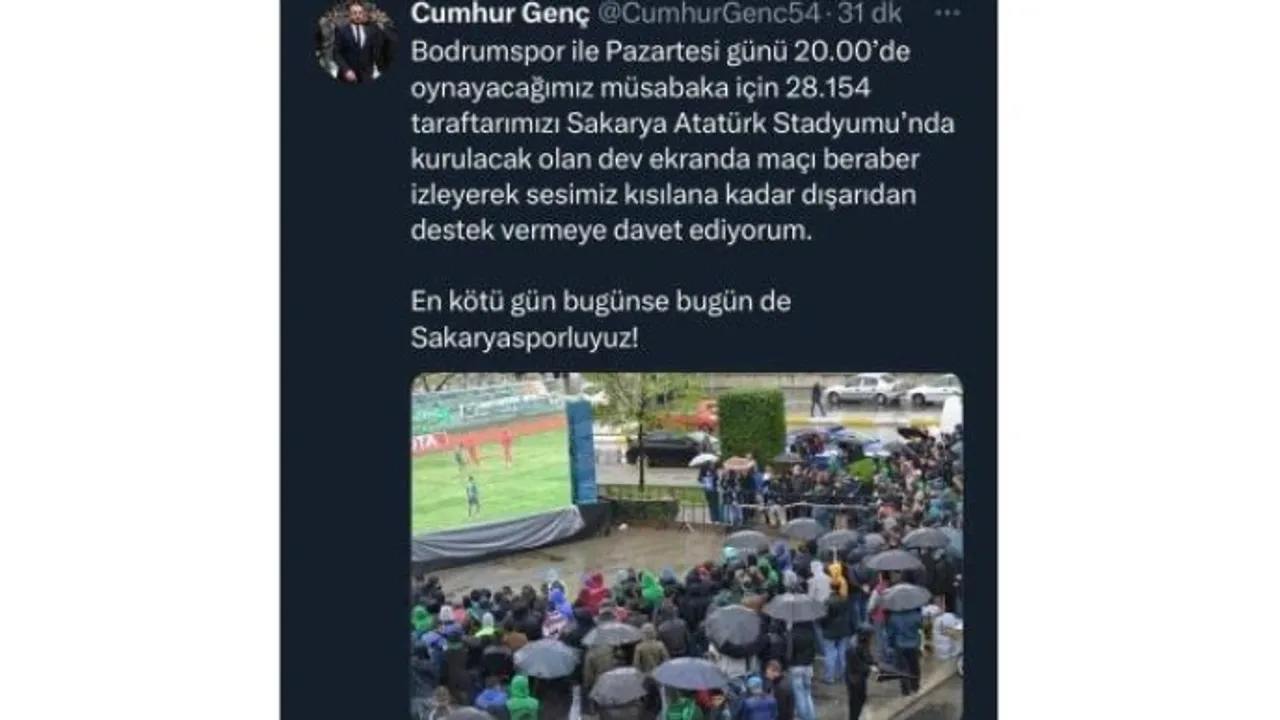This screenshot has width=1280, height=720.
Task: Click the line "kurulacak olan dev ekranda maçı beraber"
Action: (665, 160)
